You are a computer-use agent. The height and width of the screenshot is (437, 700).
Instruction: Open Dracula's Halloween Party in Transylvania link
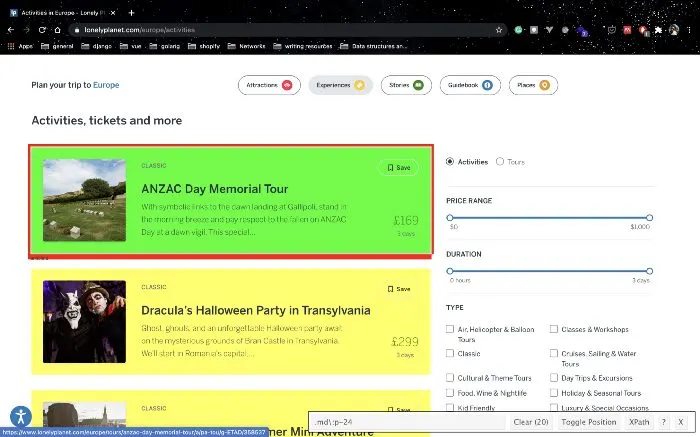coord(256,310)
